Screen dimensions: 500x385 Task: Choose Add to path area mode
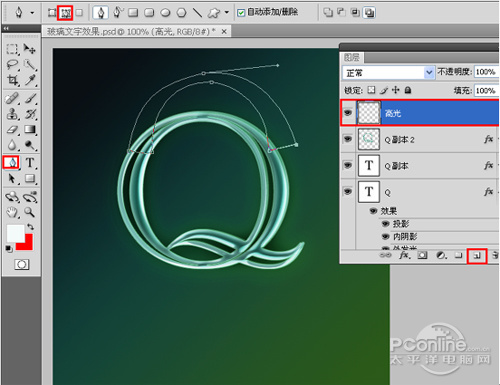pos(328,13)
